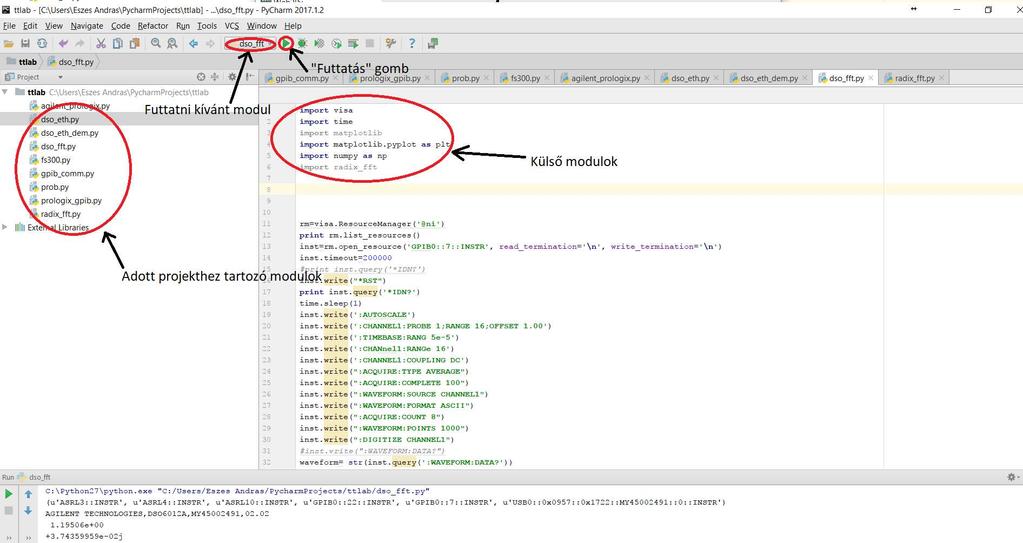Viewport: 1023px width, 543px height.
Task: Click the Stop square in Run panel
Action: tap(8, 511)
